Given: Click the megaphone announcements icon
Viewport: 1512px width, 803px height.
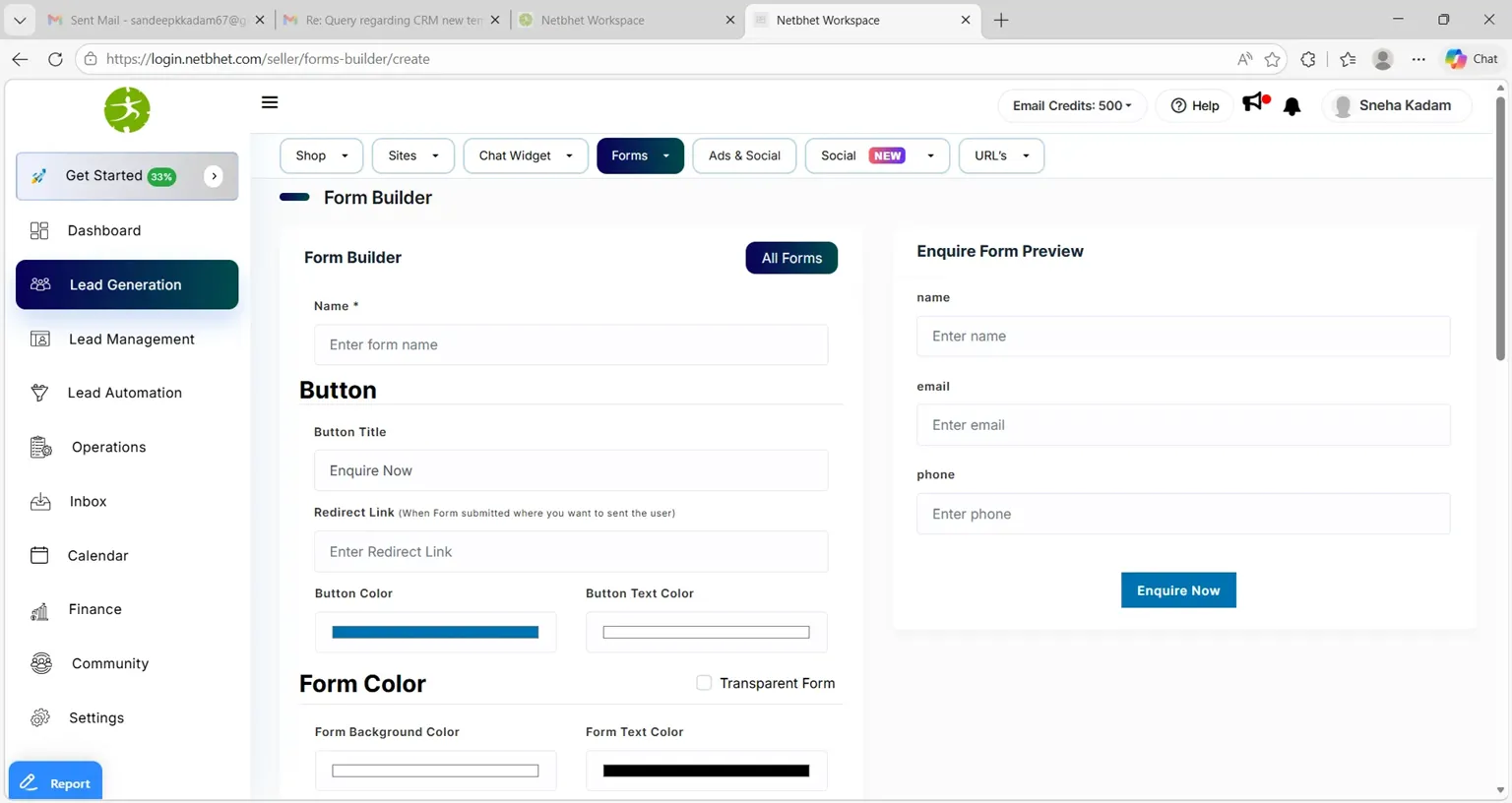Looking at the screenshot, I should click(1254, 102).
